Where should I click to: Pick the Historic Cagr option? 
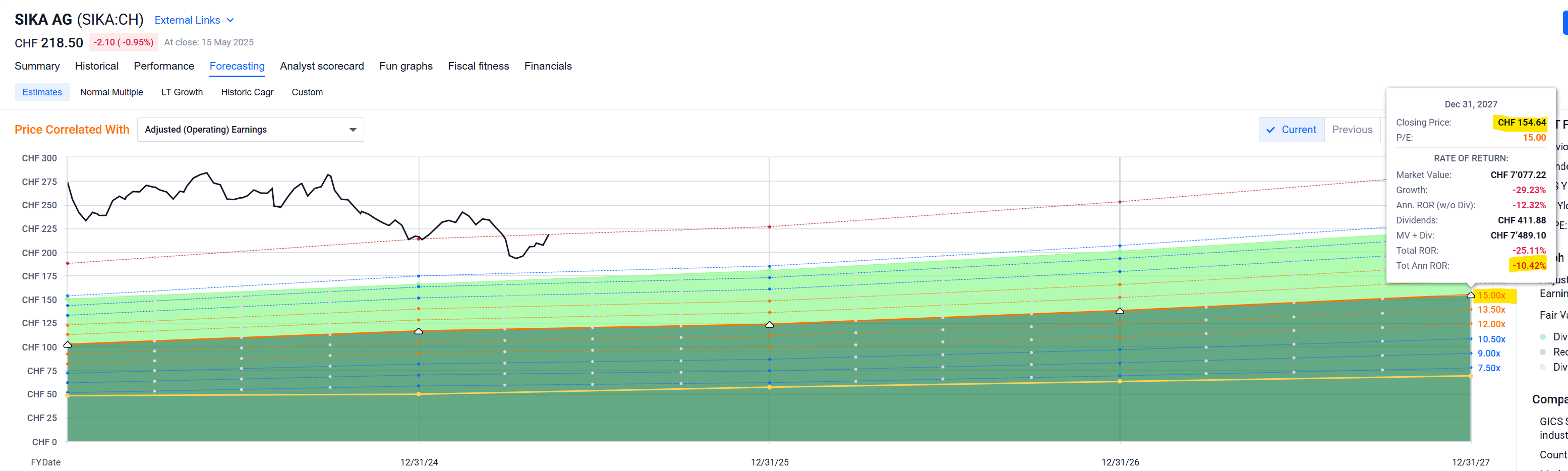tap(247, 92)
